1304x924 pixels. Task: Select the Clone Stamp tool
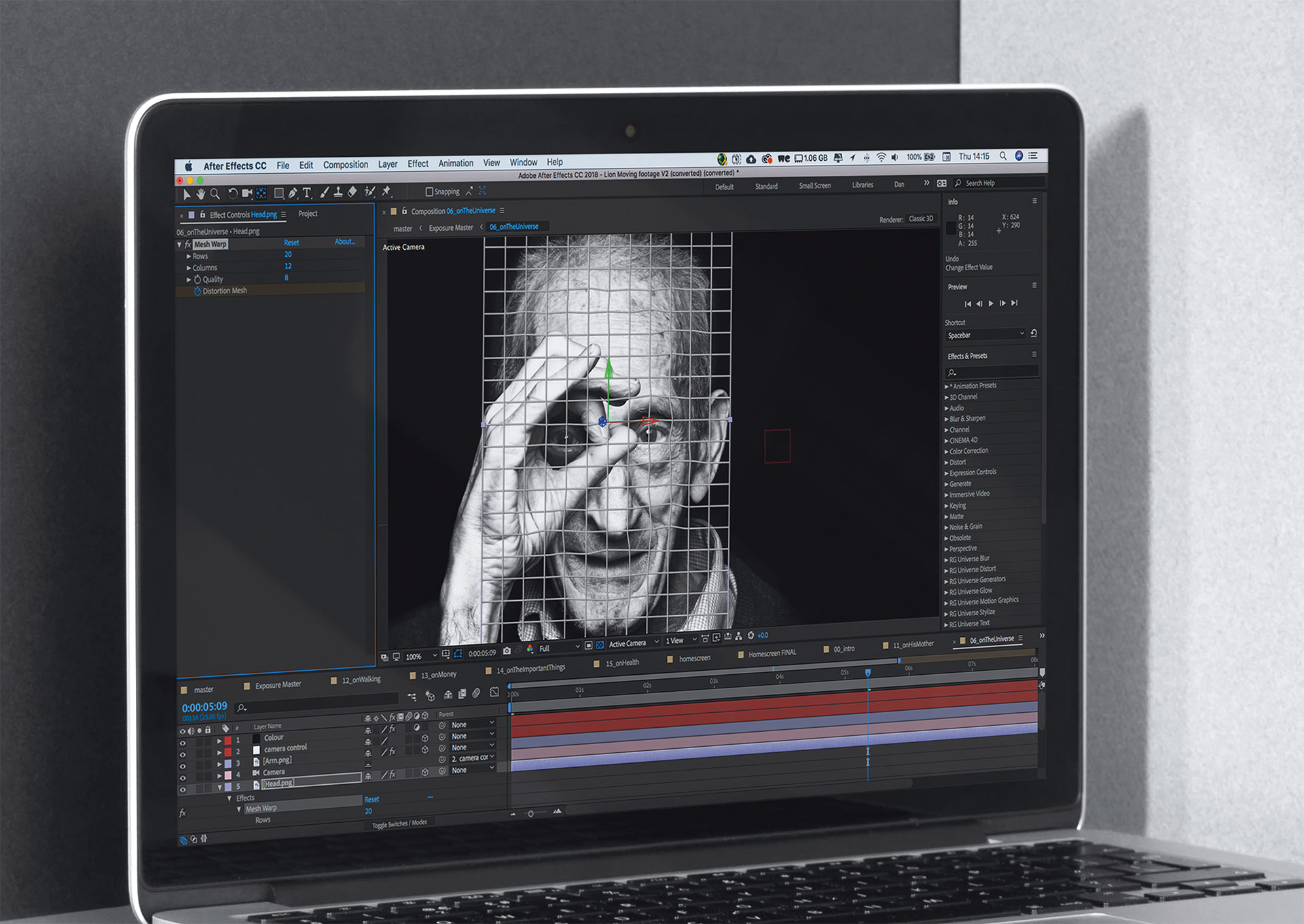tap(338, 193)
